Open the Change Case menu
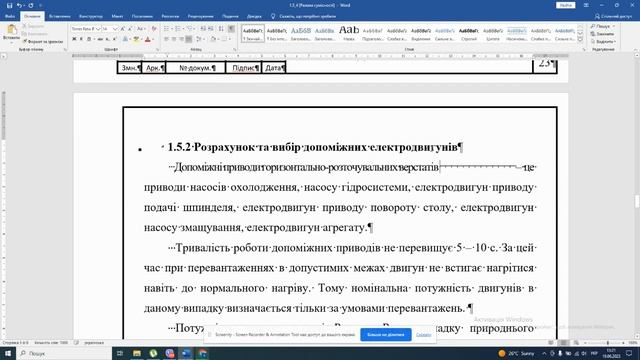This screenshot has width=640, height=360. point(141,29)
